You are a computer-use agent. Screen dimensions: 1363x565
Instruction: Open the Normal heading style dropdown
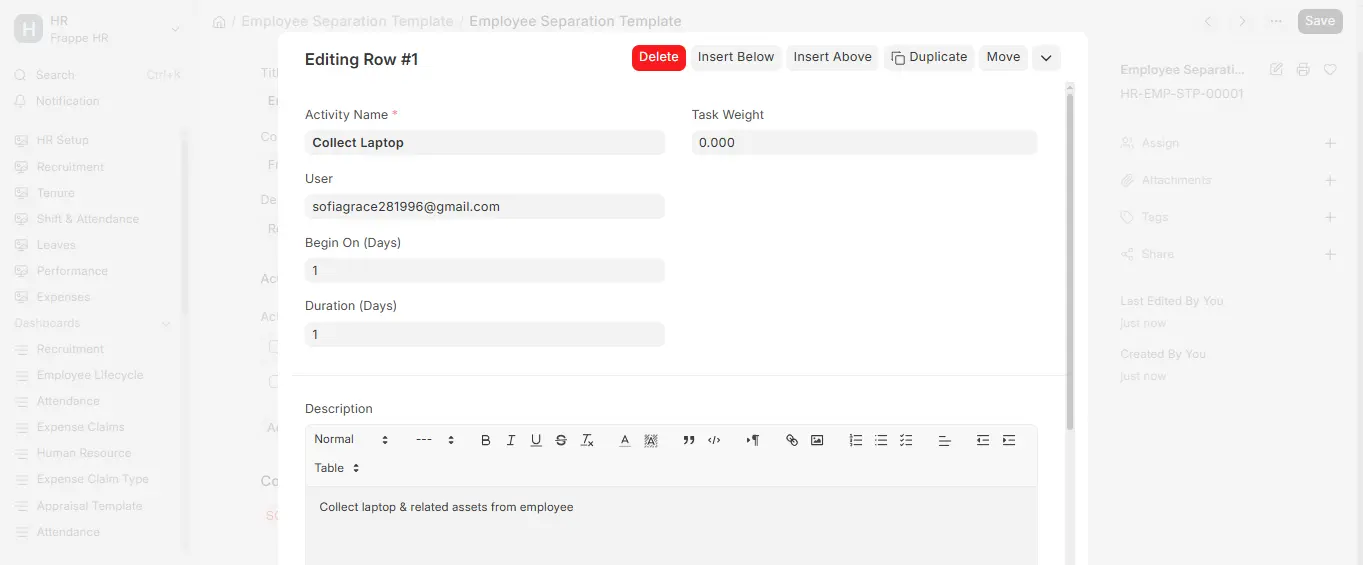click(x=351, y=440)
